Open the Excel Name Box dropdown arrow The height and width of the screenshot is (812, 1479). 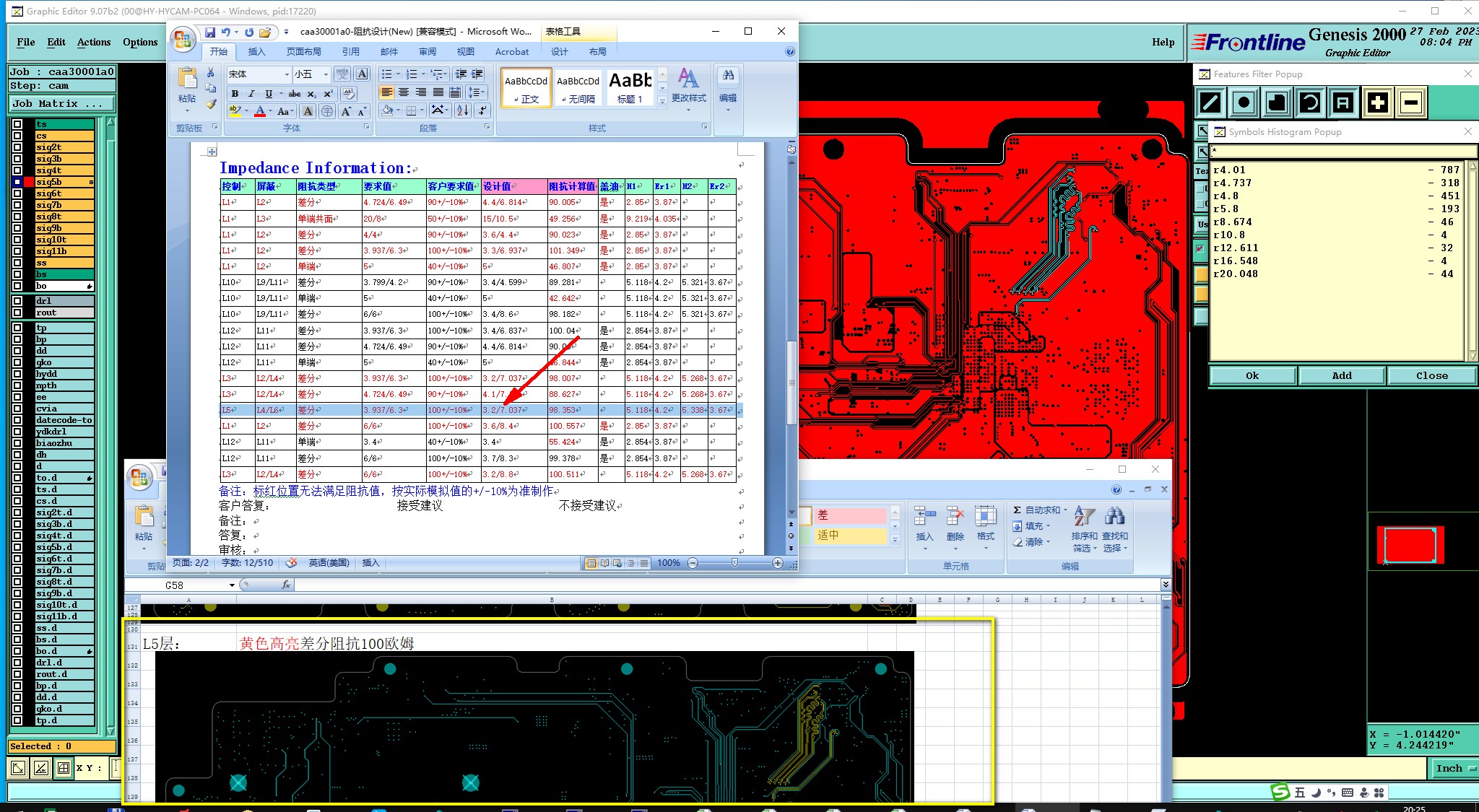coord(232,585)
